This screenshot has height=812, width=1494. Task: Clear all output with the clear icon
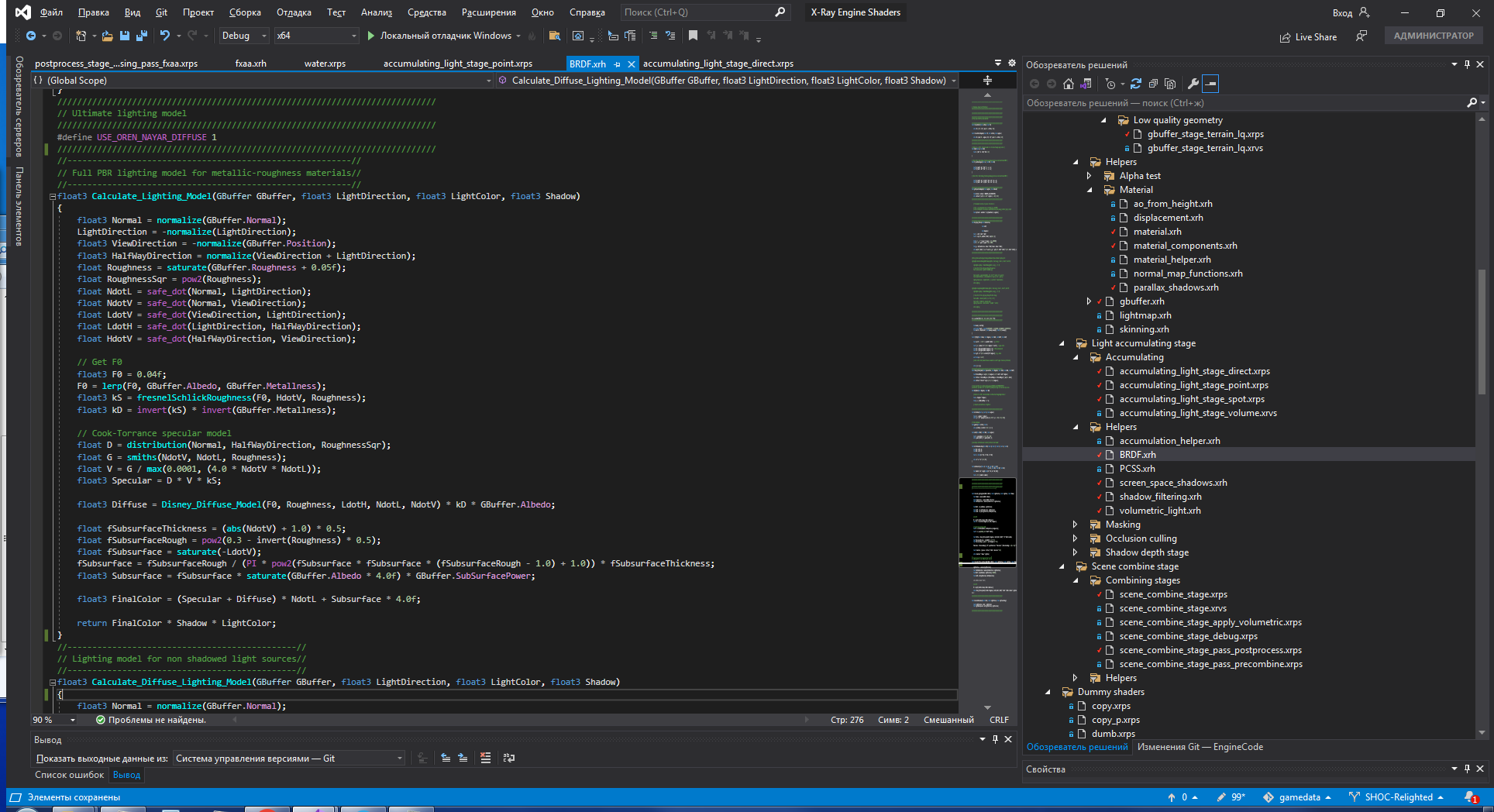pos(485,758)
